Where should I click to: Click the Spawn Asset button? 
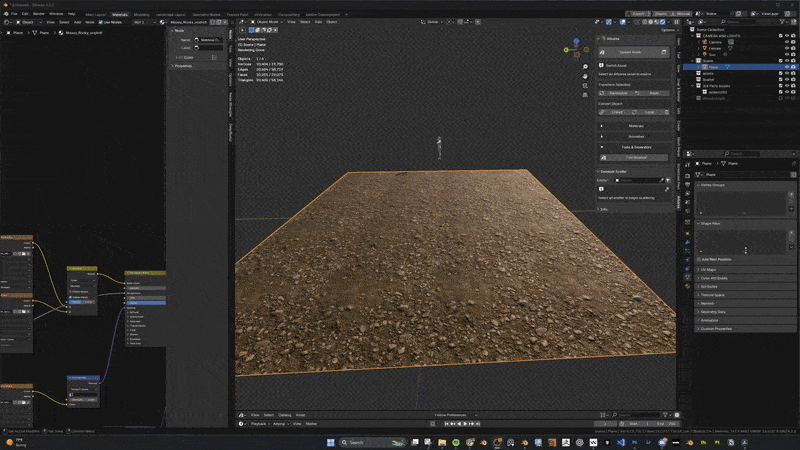(630, 51)
